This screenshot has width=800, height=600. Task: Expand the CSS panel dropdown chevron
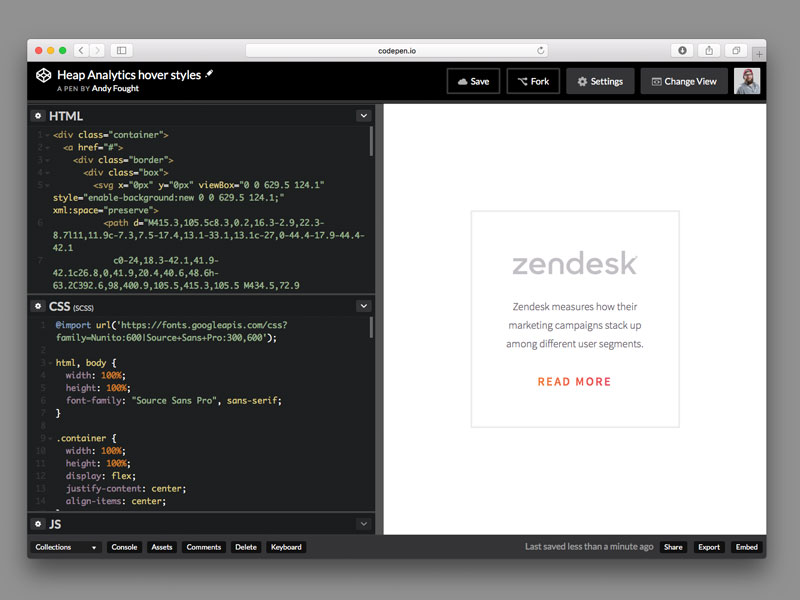click(x=364, y=306)
